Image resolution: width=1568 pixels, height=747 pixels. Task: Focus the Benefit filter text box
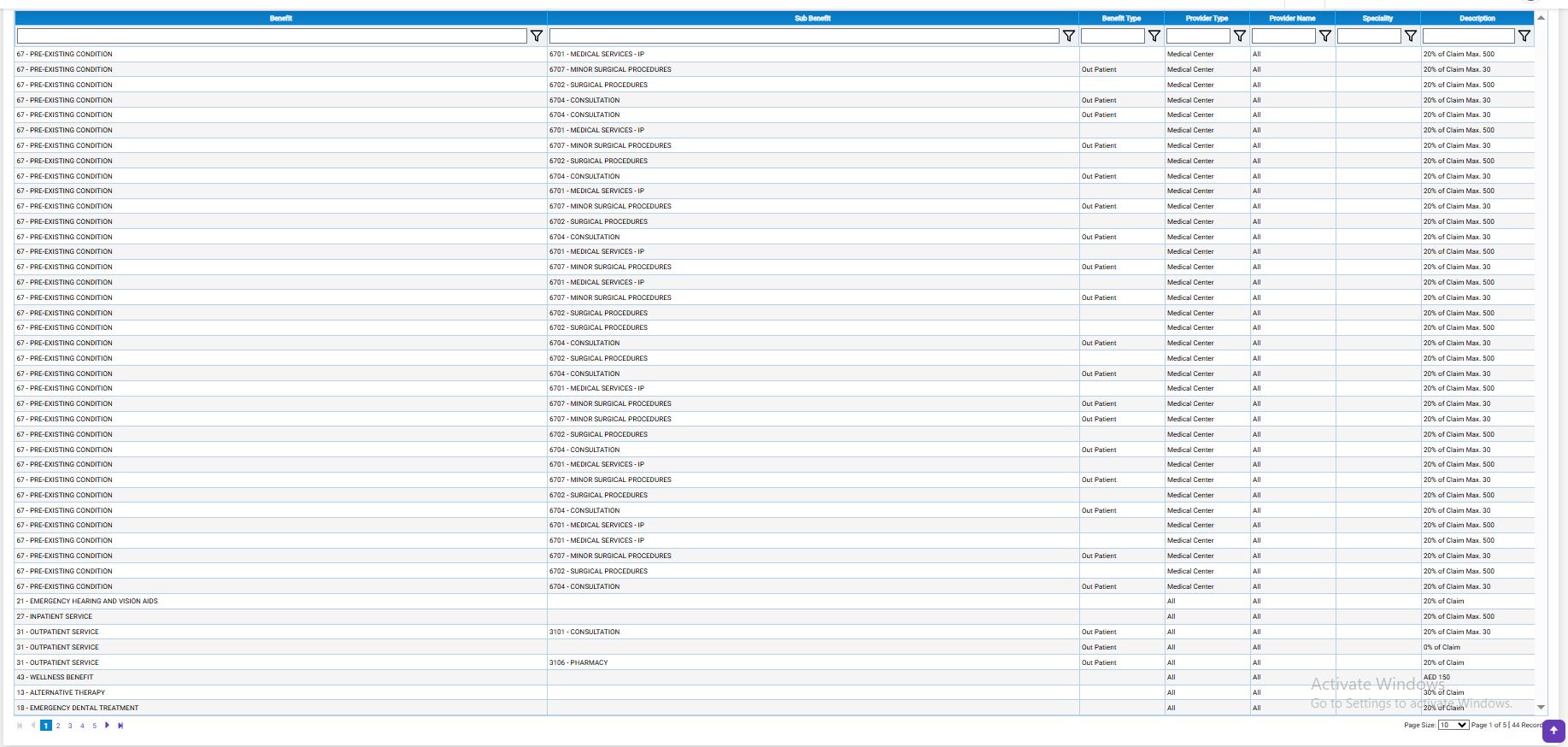272,36
